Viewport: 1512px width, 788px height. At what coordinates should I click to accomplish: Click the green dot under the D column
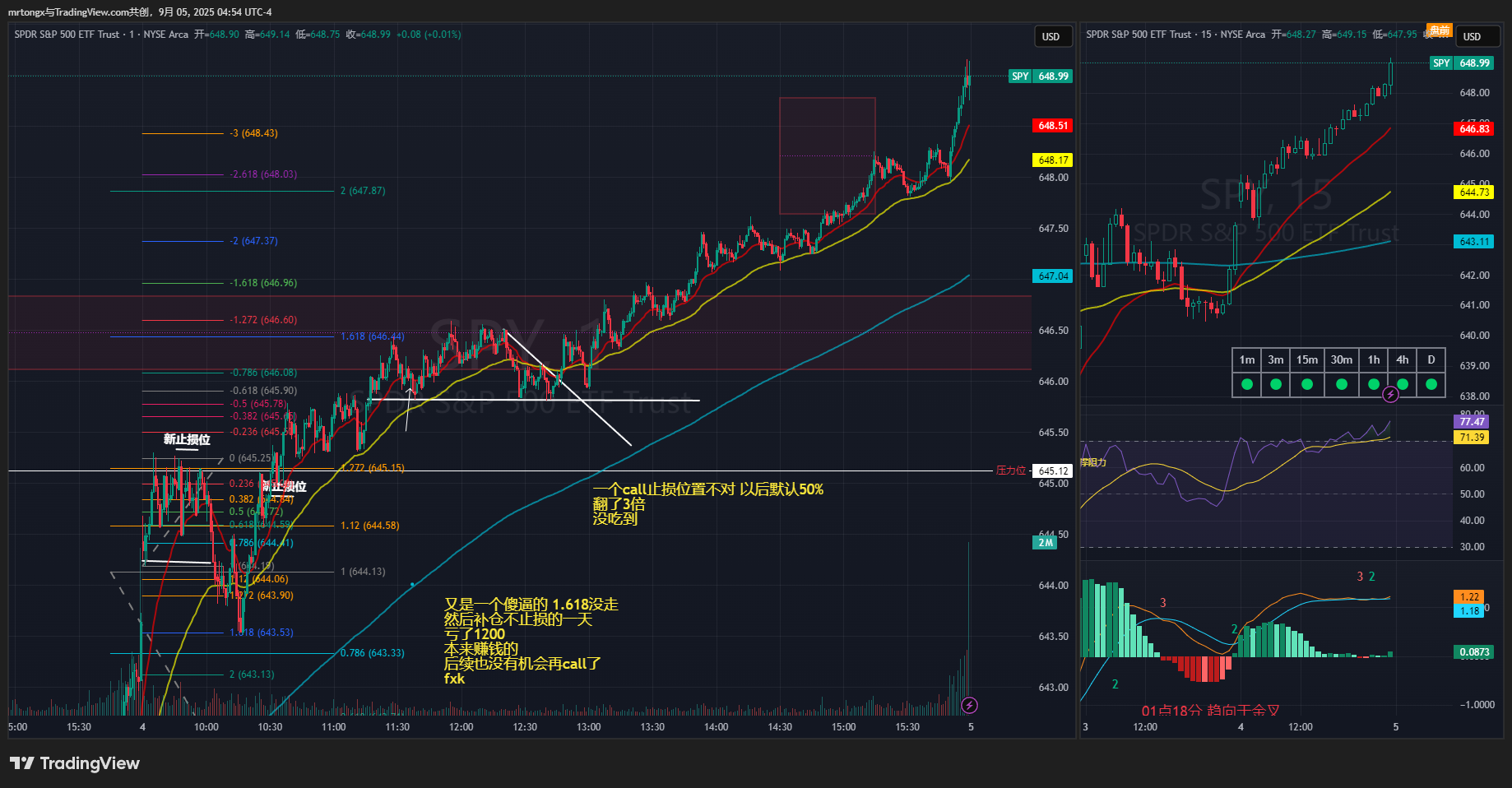pos(1431,384)
